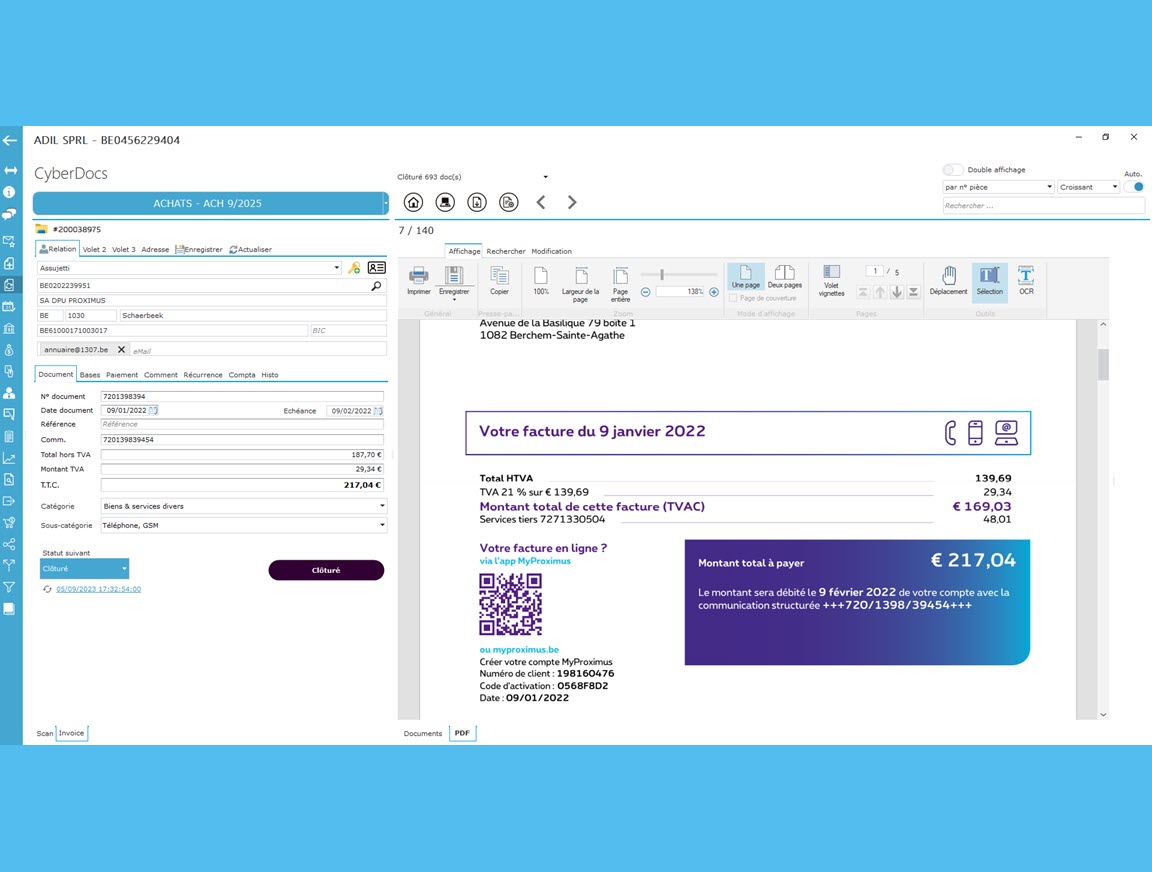This screenshot has width=1152, height=872.
Task: Open the Catégorie dropdown
Action: click(382, 506)
